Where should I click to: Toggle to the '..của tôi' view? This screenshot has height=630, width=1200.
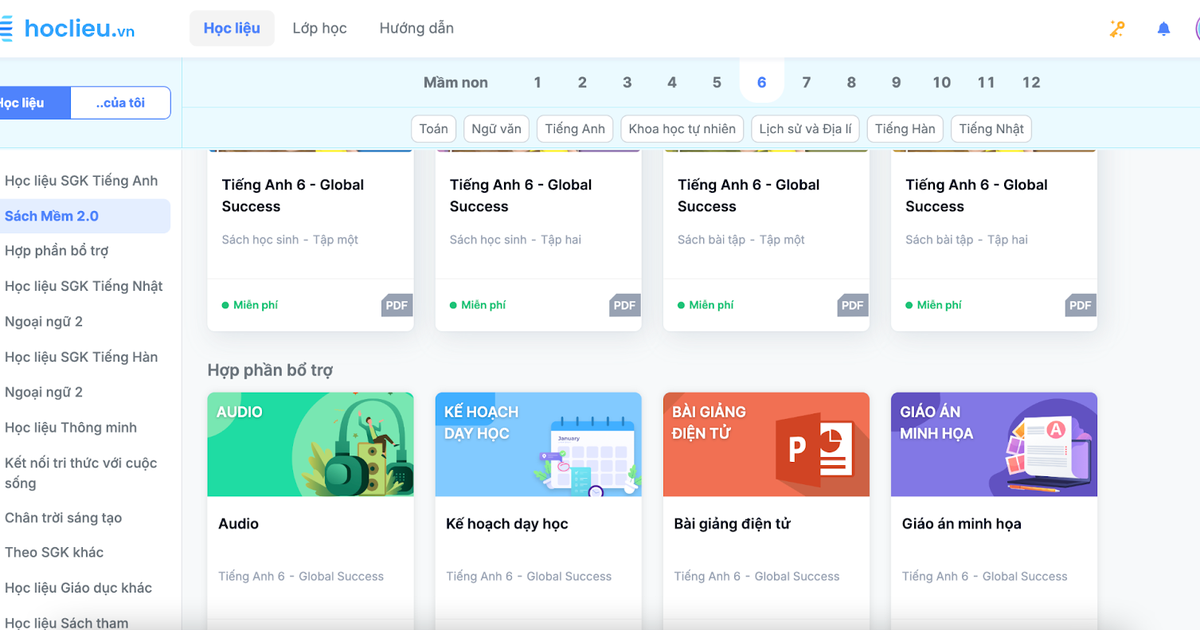(x=121, y=103)
